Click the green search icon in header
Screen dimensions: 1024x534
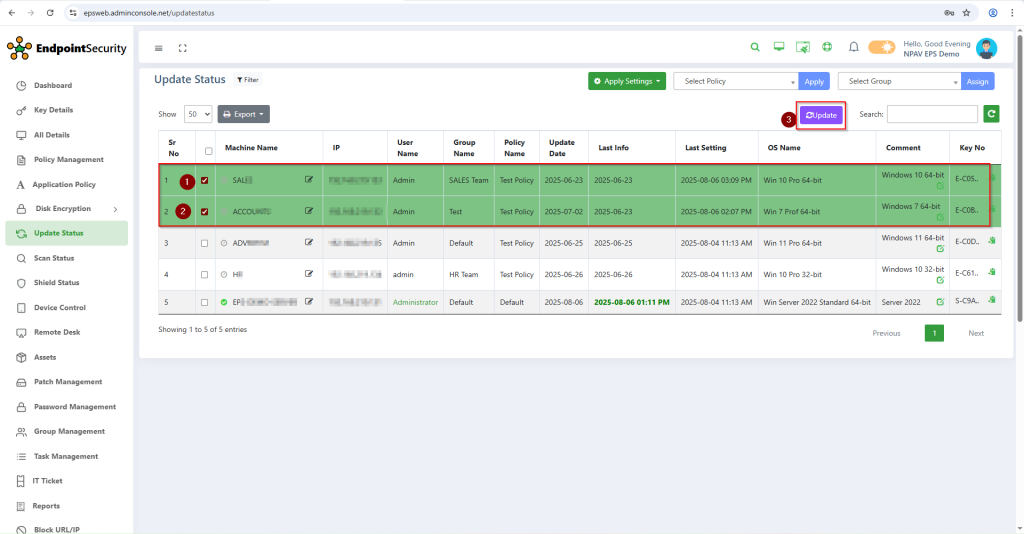(755, 47)
